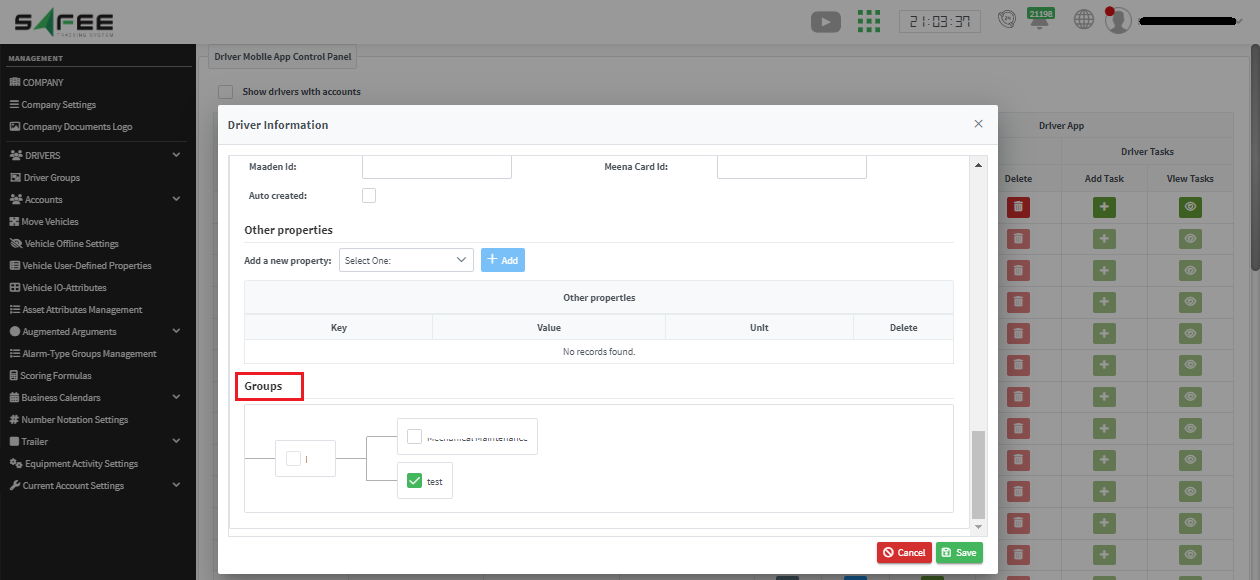Expand the Augmented Arguments chevron

(176, 331)
